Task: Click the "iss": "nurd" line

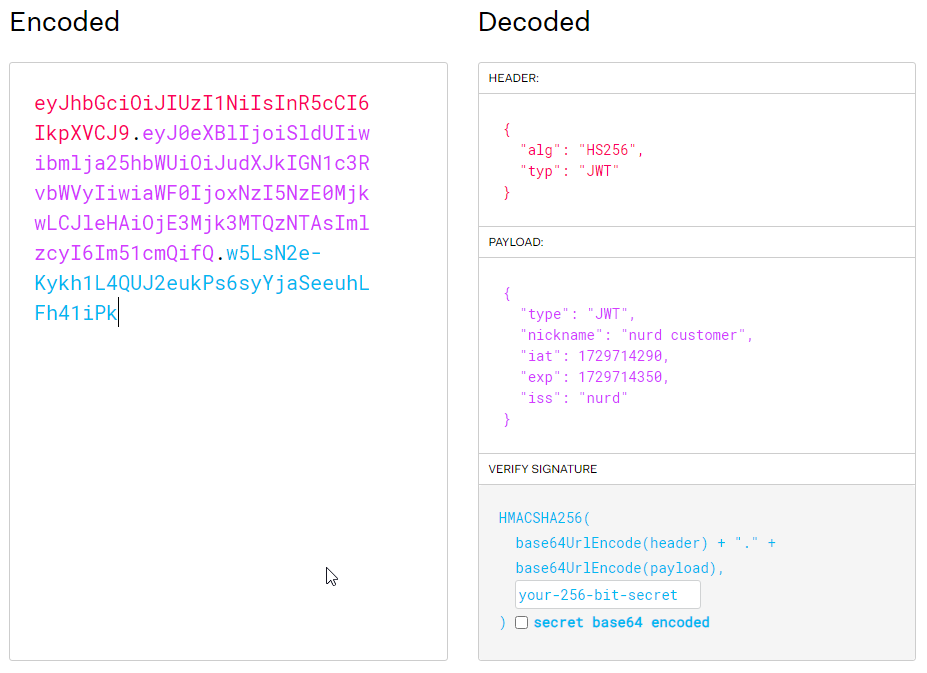Action: (x=573, y=399)
